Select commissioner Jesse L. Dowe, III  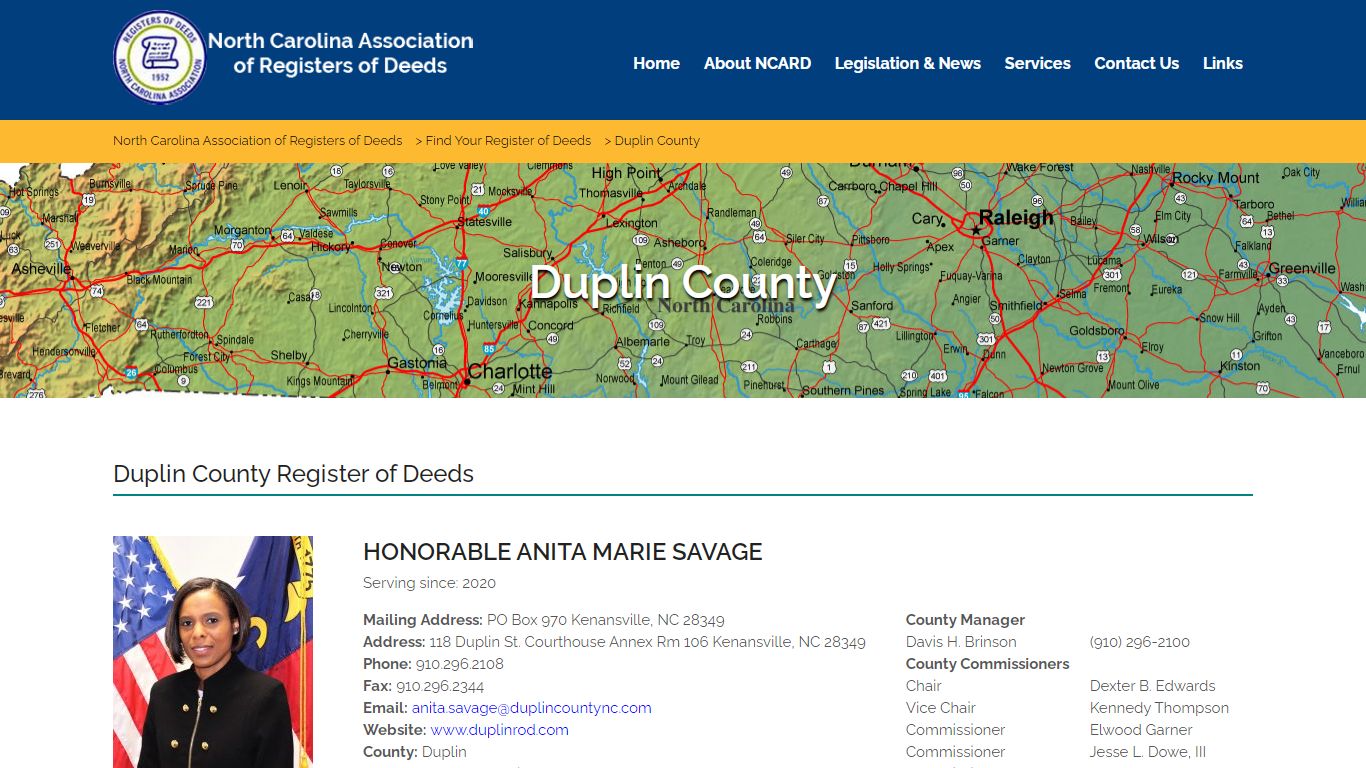(x=1148, y=752)
